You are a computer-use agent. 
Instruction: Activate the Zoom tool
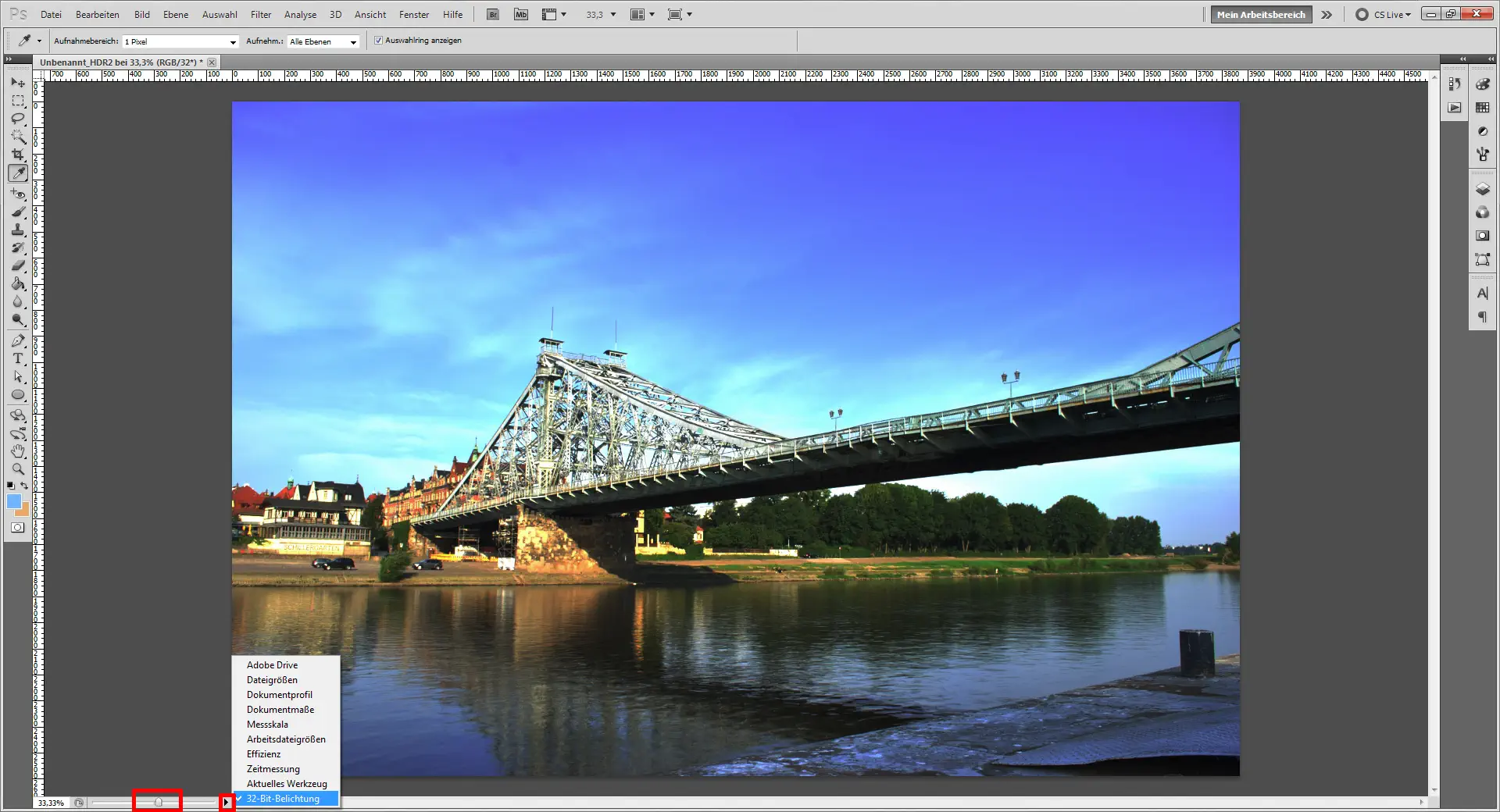[17, 469]
